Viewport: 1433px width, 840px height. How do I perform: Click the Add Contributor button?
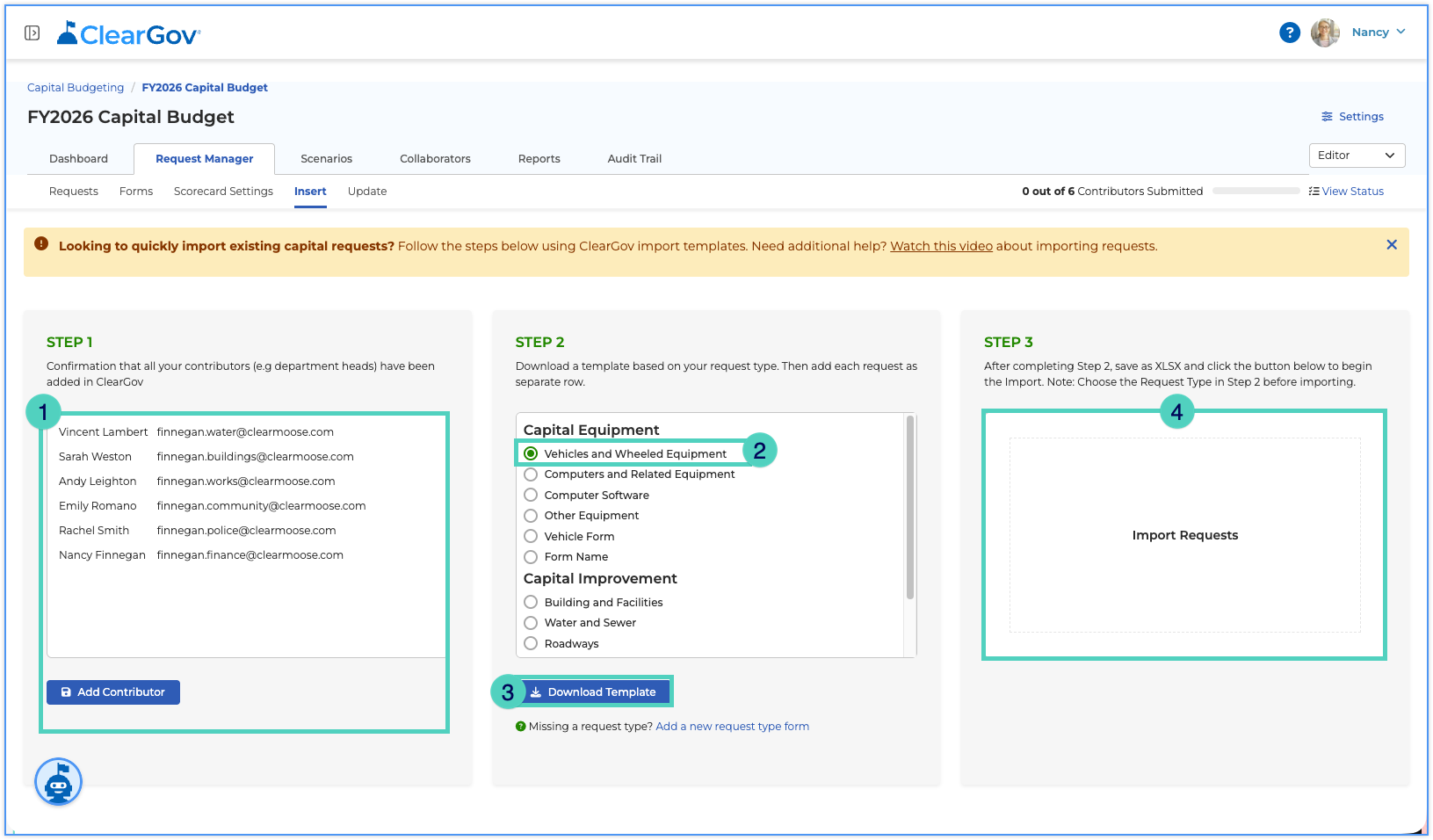(113, 692)
